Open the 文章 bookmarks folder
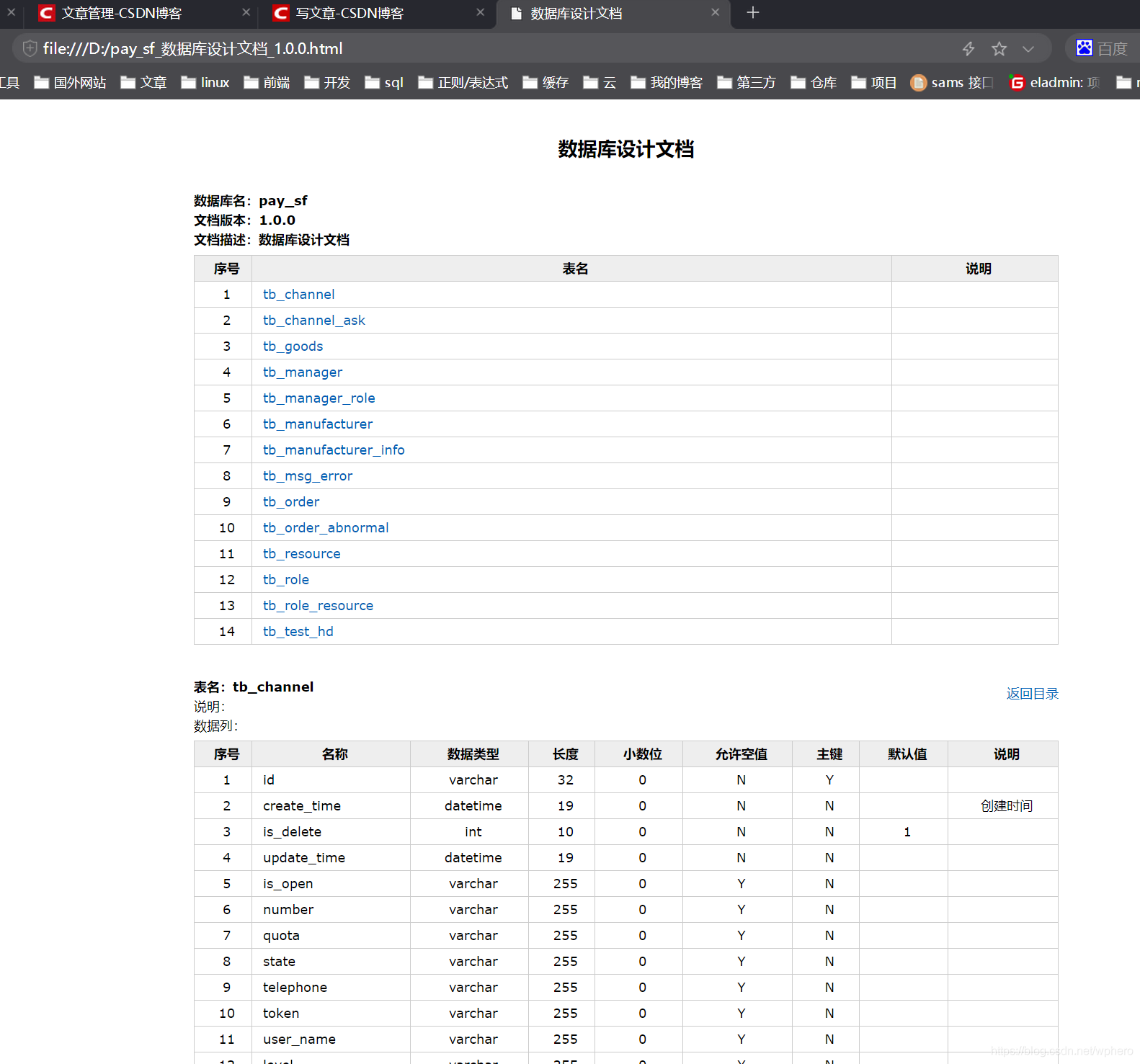 pyautogui.click(x=143, y=83)
